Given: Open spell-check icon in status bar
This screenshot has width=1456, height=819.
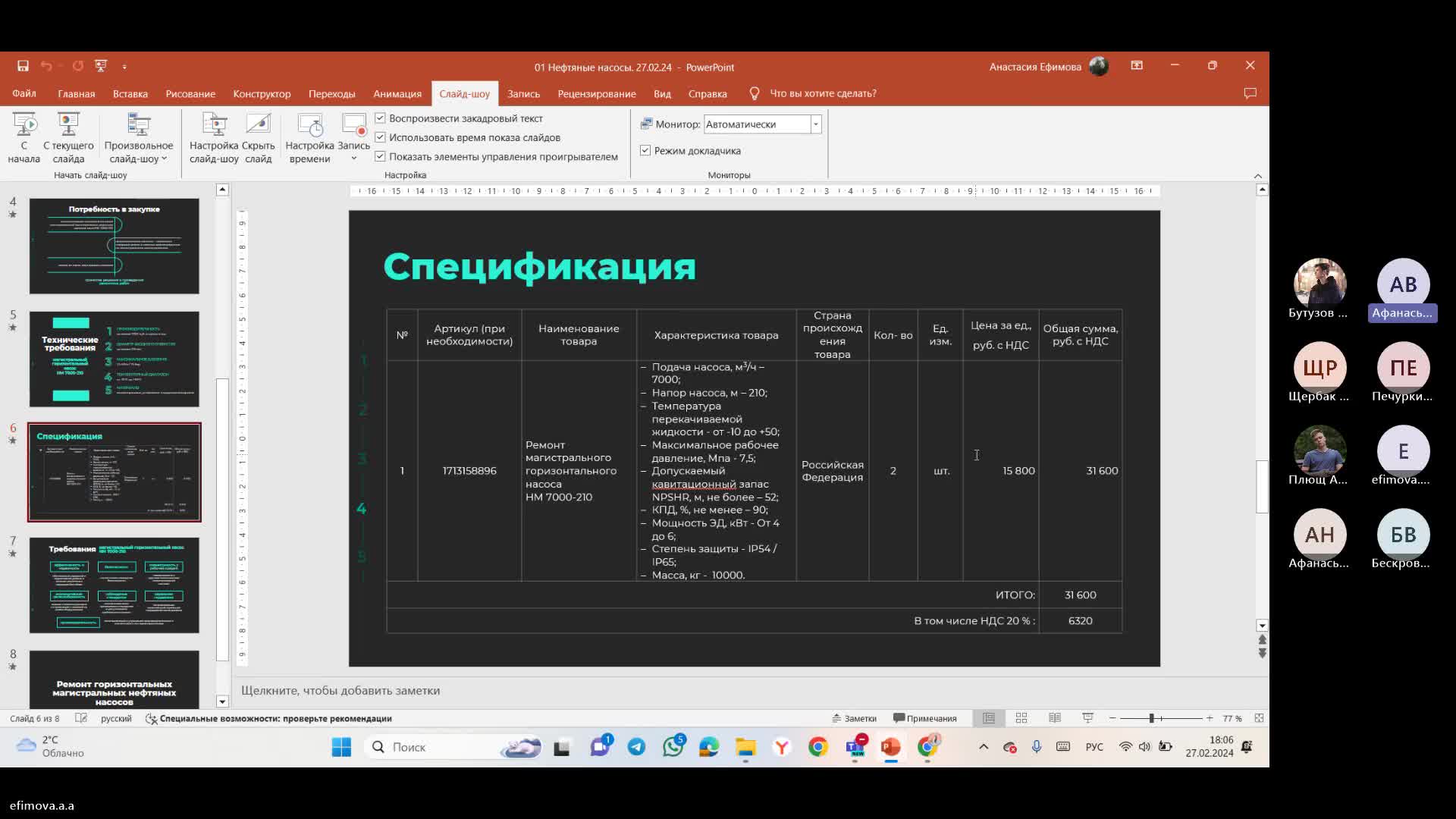Looking at the screenshot, I should pos(81,718).
